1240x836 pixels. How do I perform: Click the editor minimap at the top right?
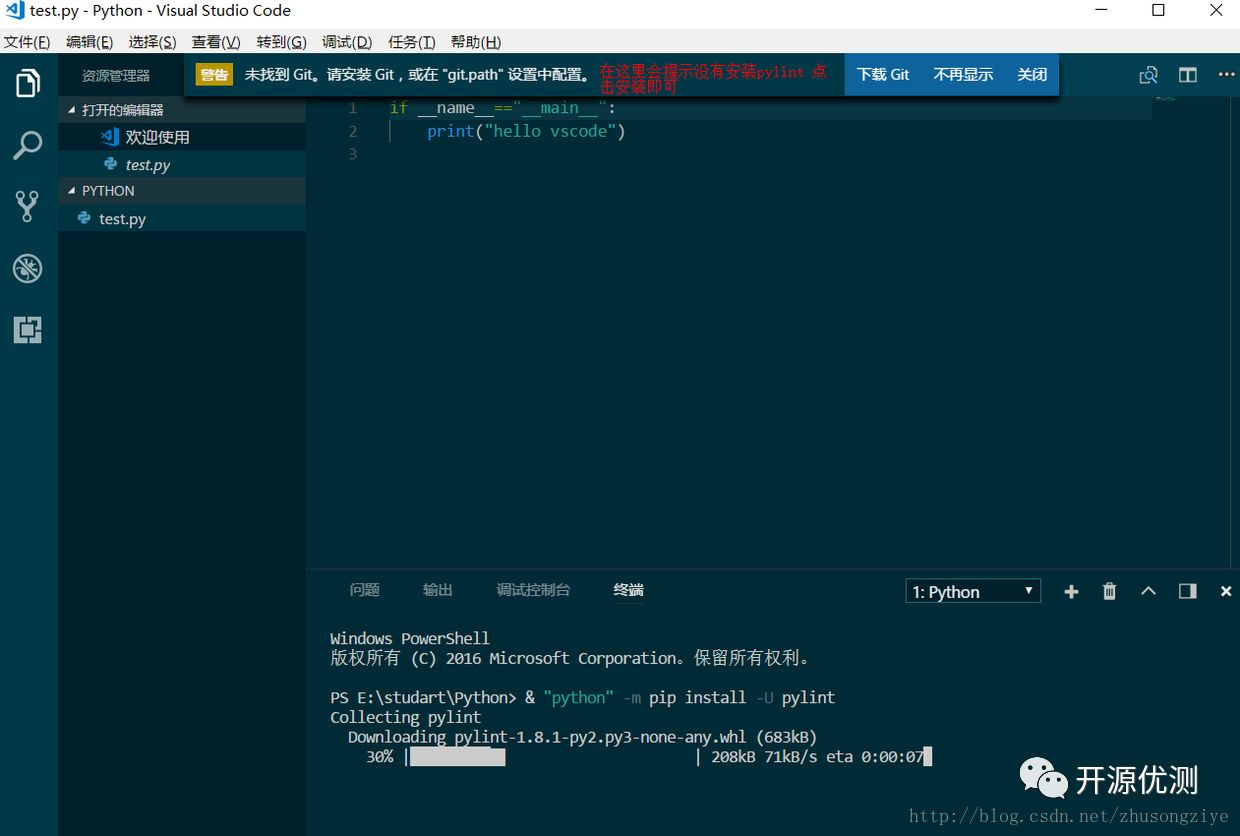coord(1166,98)
